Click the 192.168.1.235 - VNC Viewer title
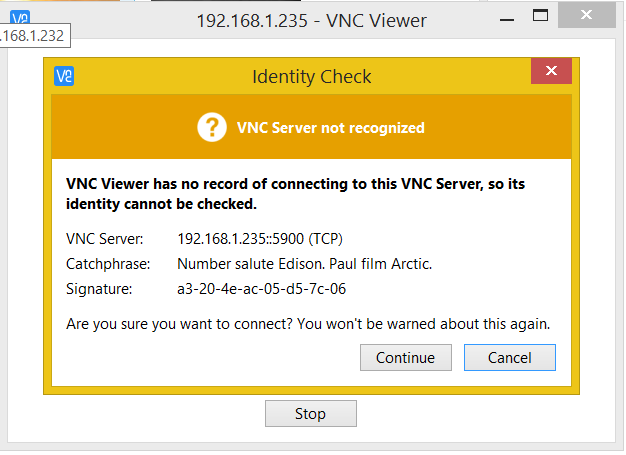 click(x=311, y=21)
